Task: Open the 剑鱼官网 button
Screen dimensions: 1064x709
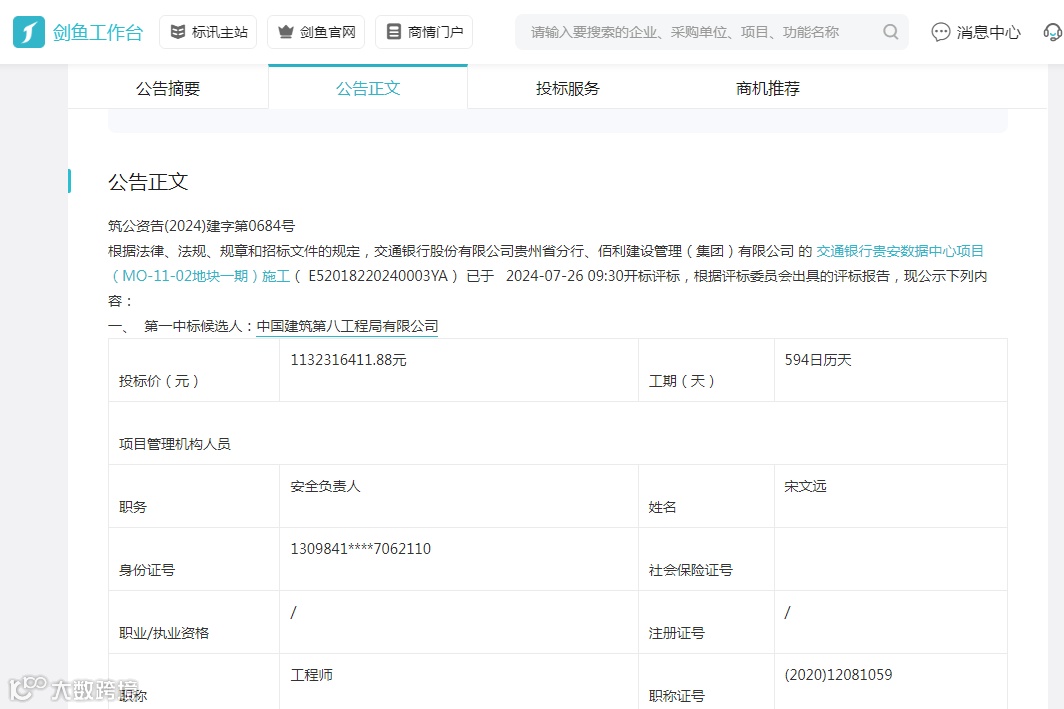Action: pyautogui.click(x=316, y=32)
